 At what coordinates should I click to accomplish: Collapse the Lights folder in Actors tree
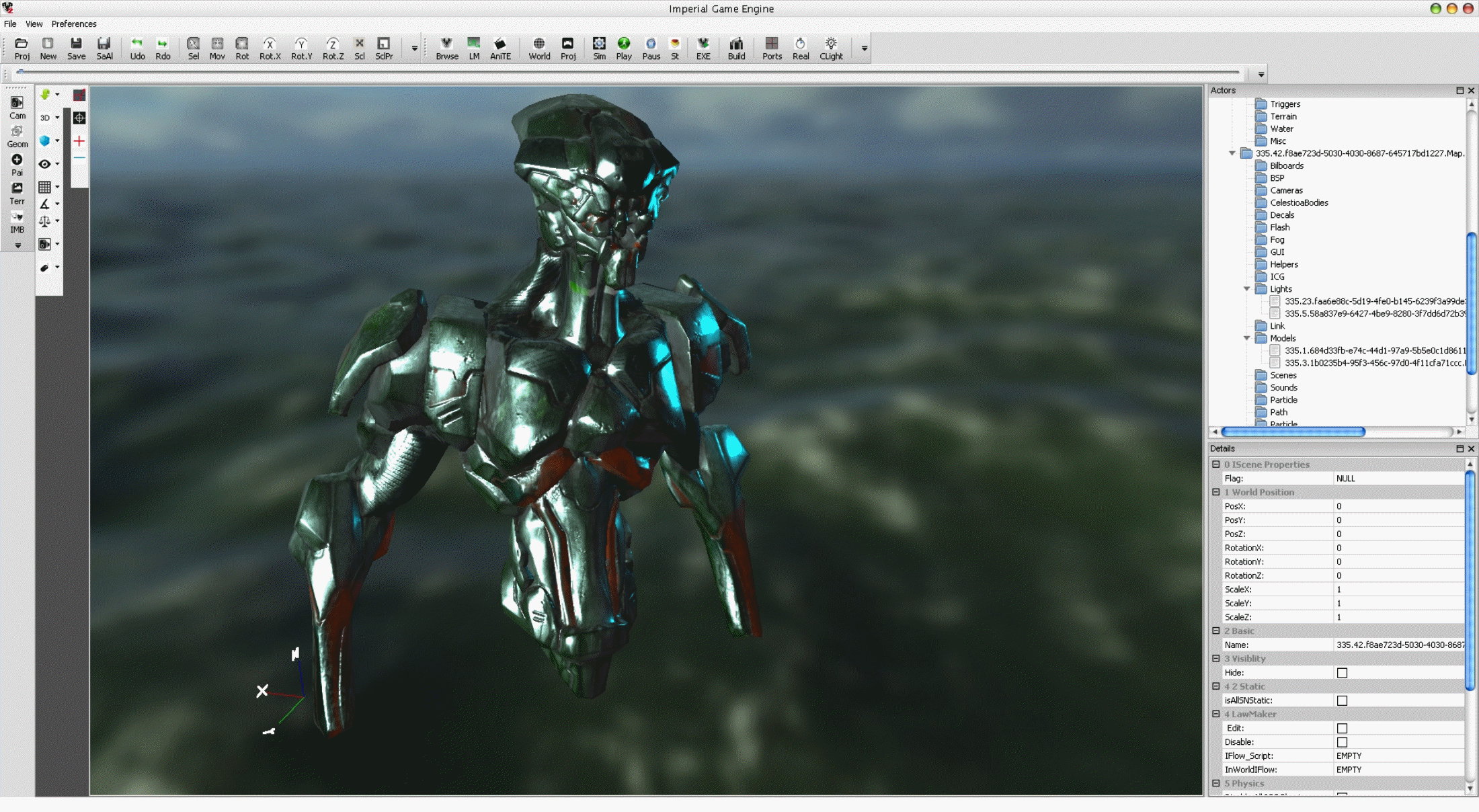pyautogui.click(x=1246, y=289)
